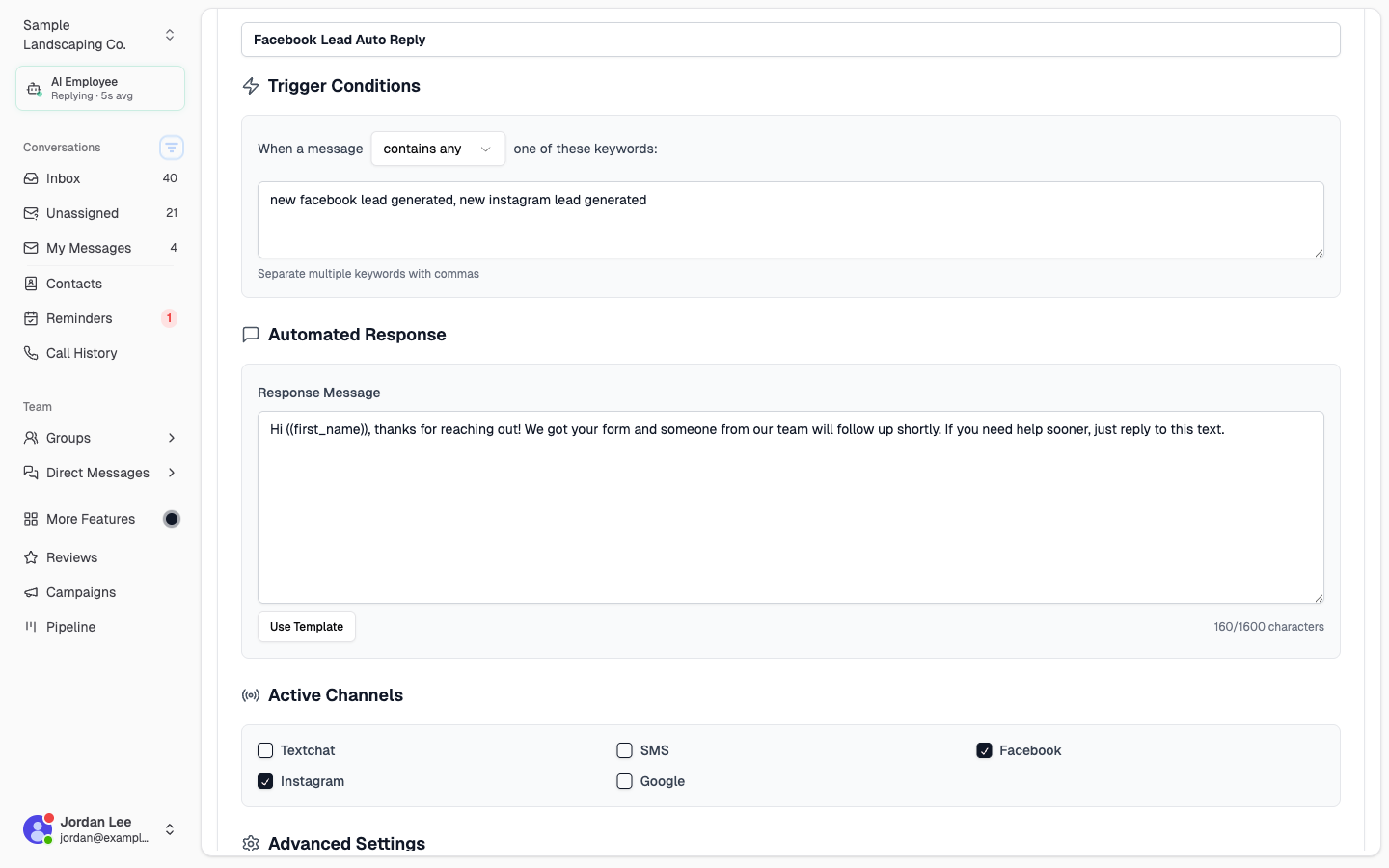Open the 'contains any' match dropdown
Screen dimensions: 1389x868
tap(438, 149)
